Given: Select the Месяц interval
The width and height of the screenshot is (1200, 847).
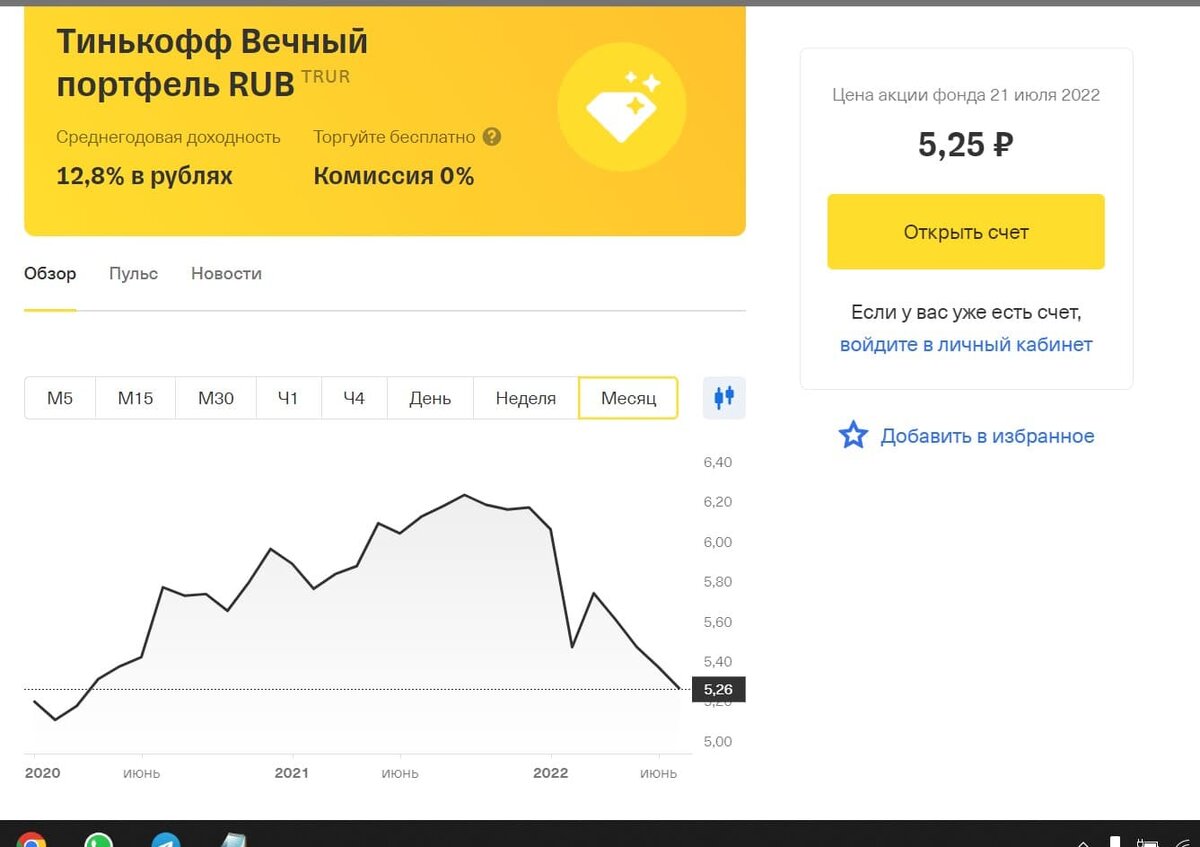Looking at the screenshot, I should click(x=628, y=397).
